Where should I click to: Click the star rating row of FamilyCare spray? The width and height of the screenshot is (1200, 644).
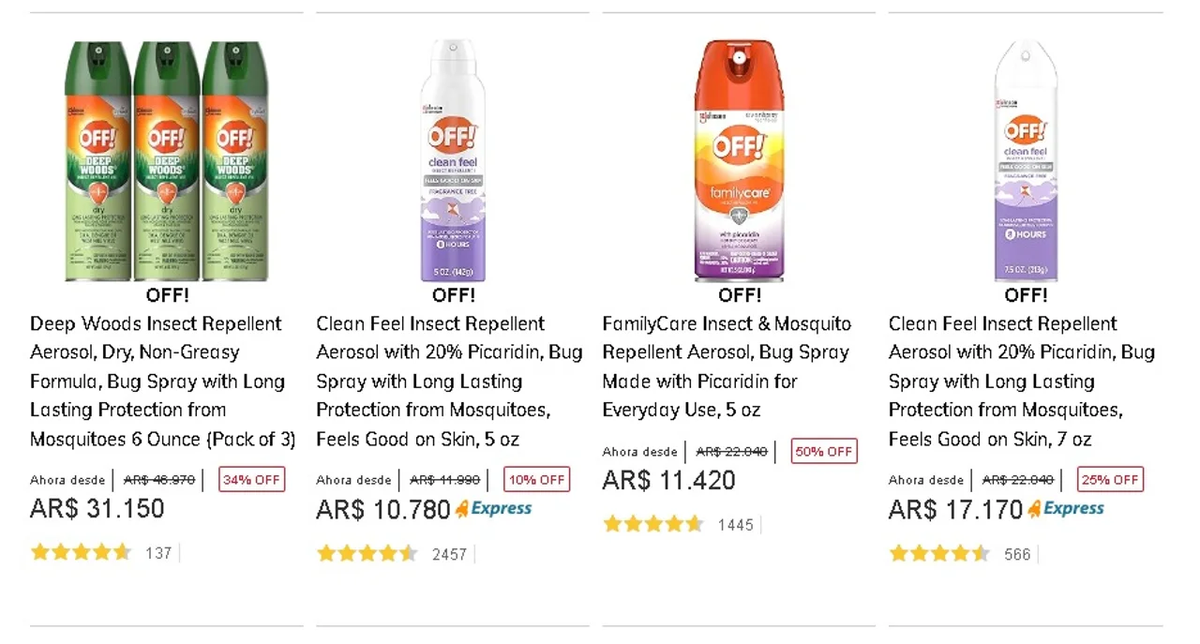click(654, 523)
